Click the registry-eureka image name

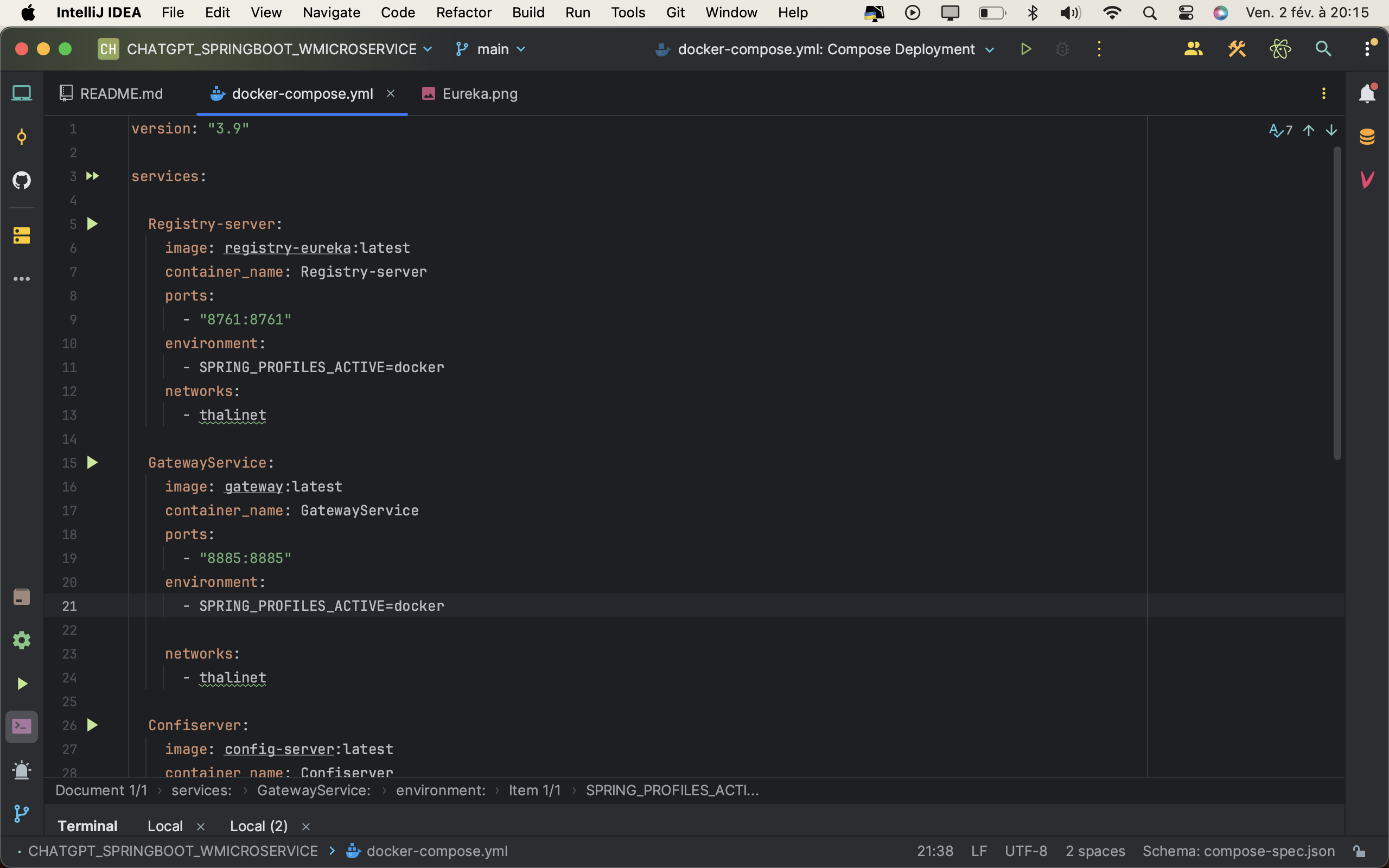point(287,248)
